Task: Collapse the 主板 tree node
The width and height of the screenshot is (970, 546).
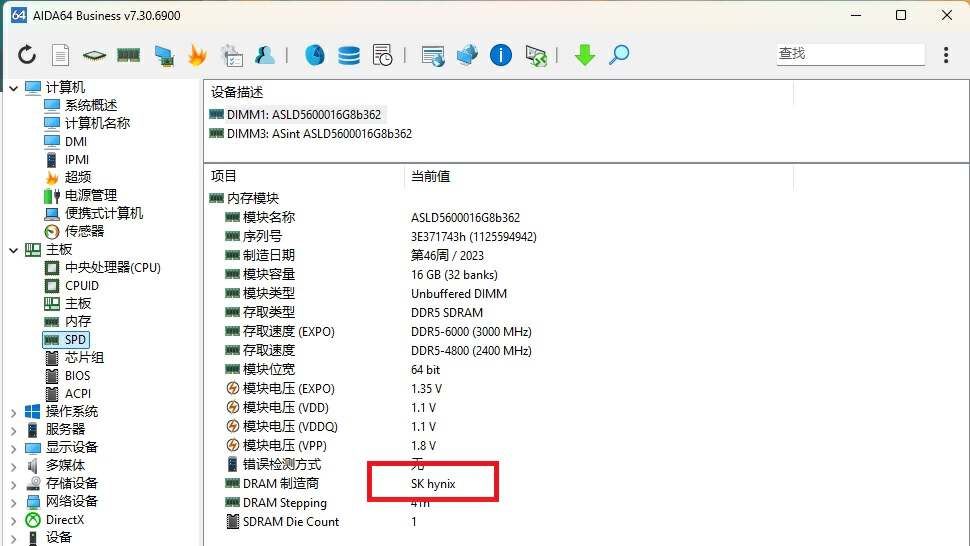Action: point(14,250)
